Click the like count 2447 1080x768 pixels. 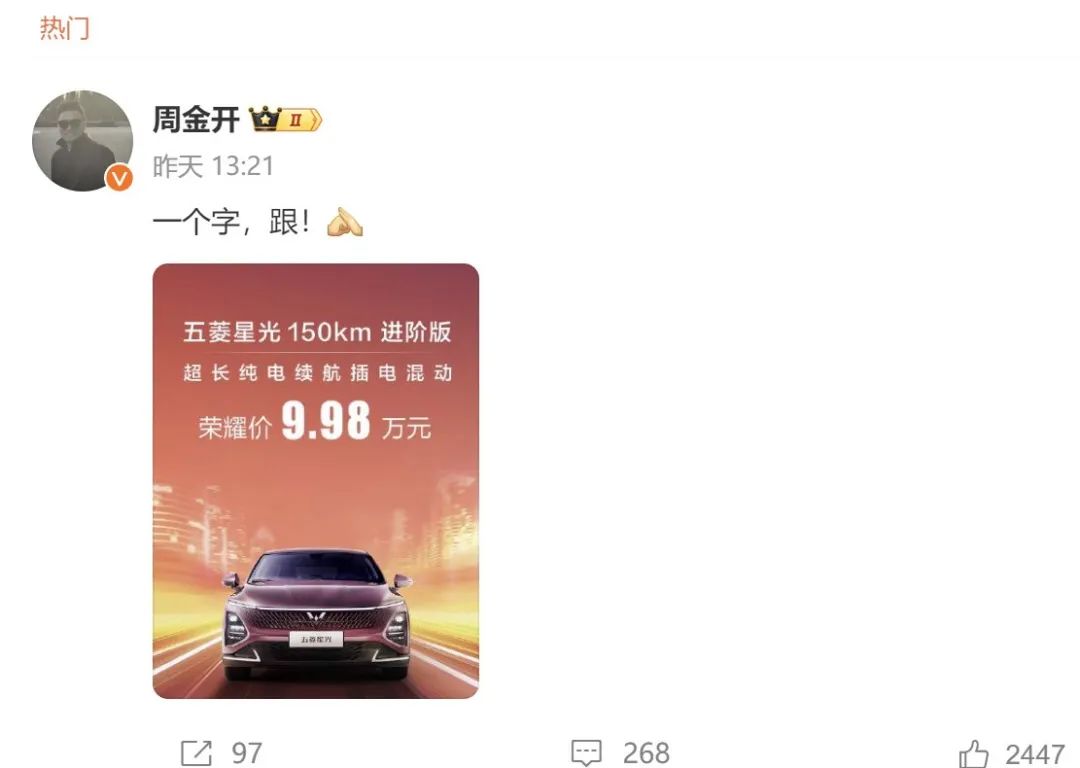point(1035,754)
